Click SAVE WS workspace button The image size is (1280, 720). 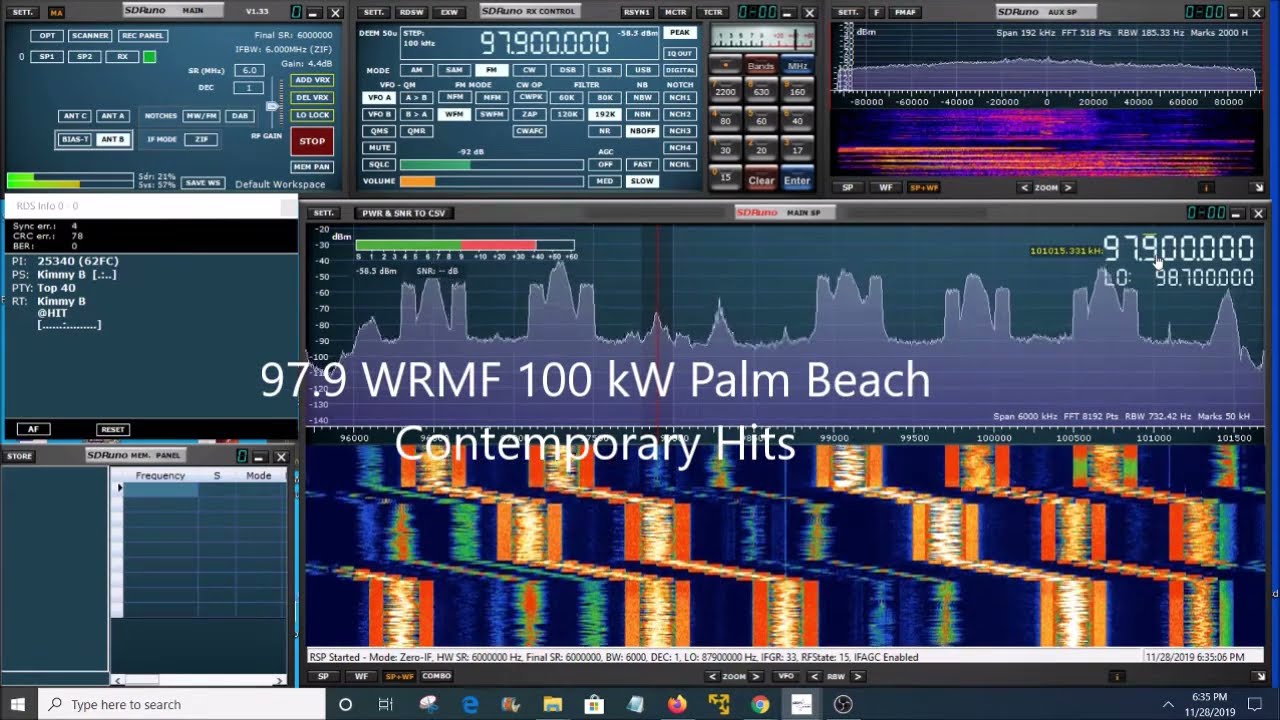pyautogui.click(x=202, y=183)
